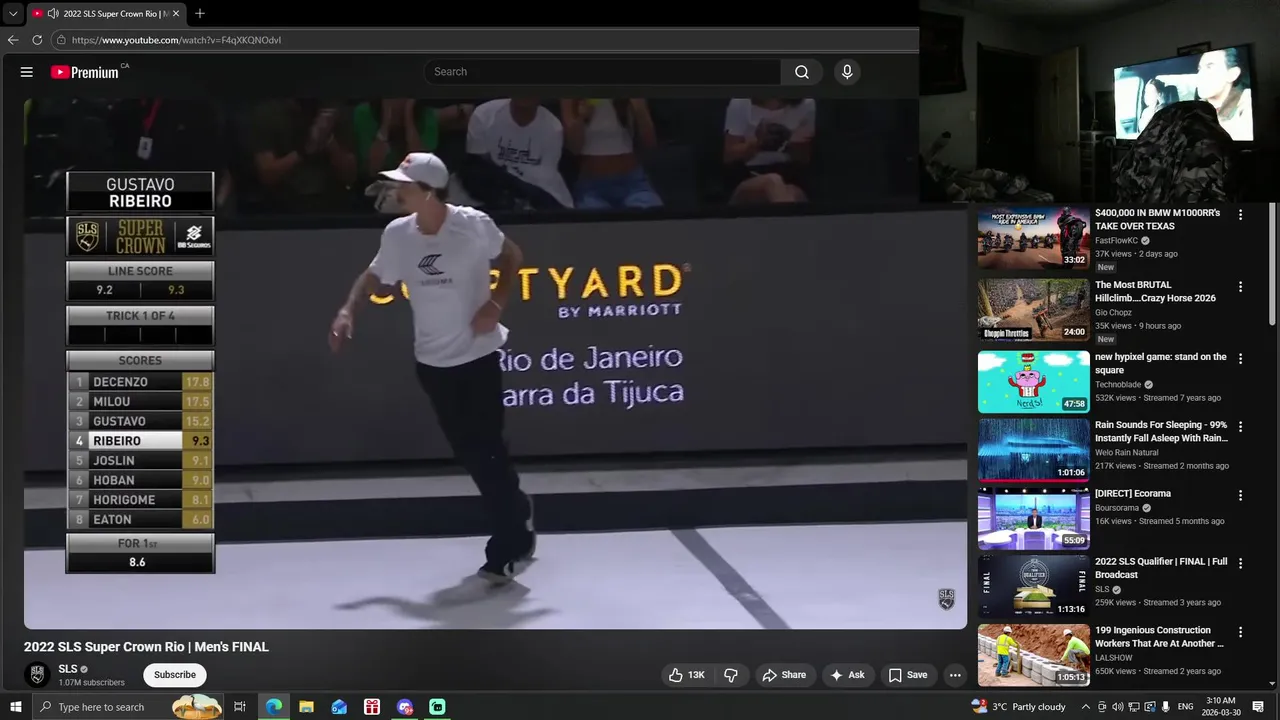Close the 2022 SLS Super Crown tab
This screenshot has height=720, width=1280.
tap(176, 14)
